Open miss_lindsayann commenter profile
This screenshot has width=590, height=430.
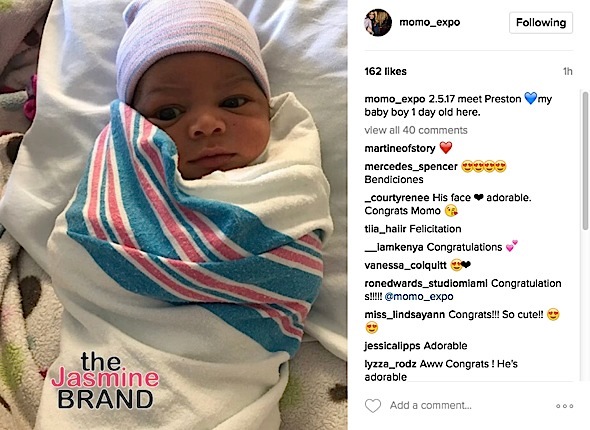point(404,315)
